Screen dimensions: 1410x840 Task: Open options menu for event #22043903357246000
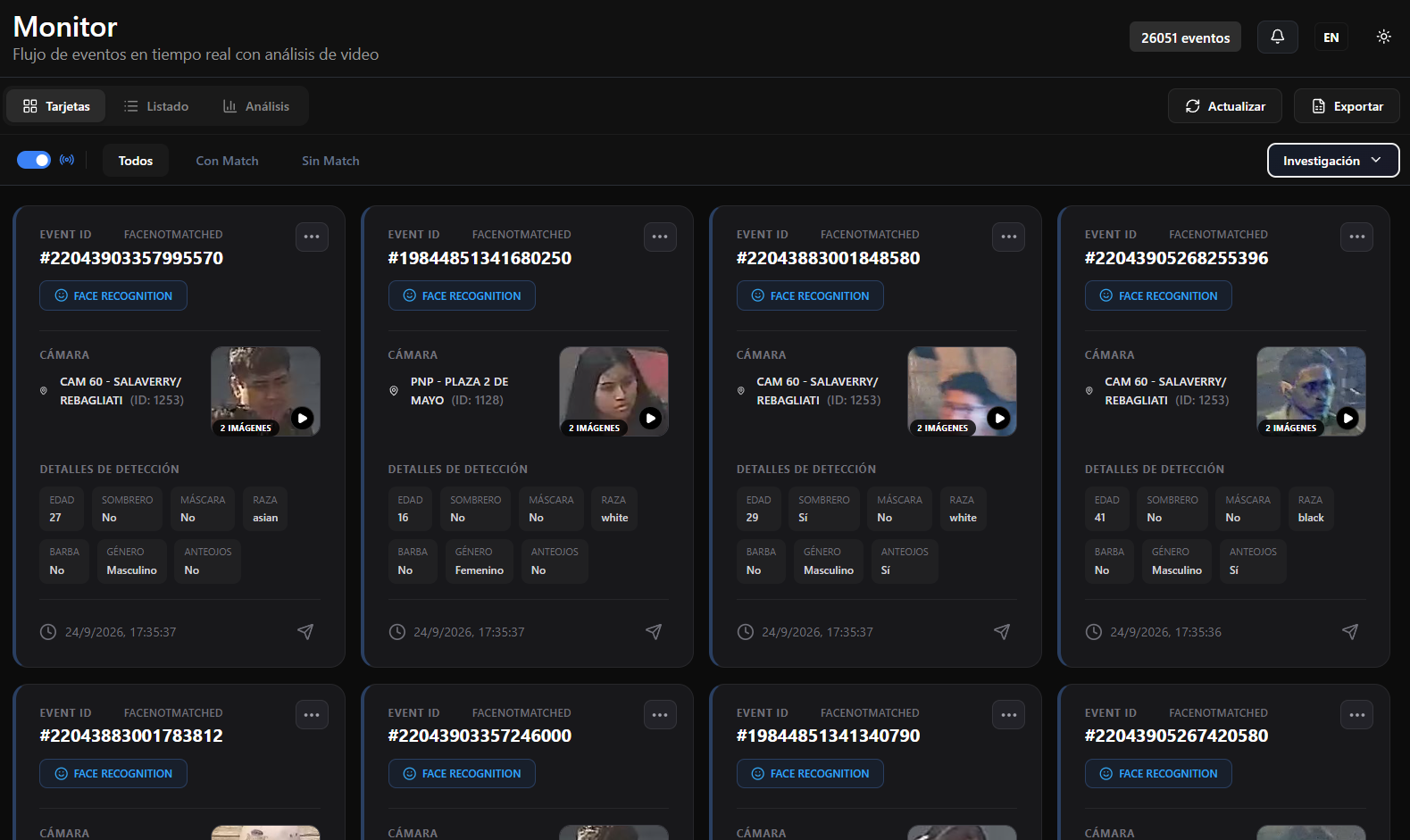click(660, 715)
